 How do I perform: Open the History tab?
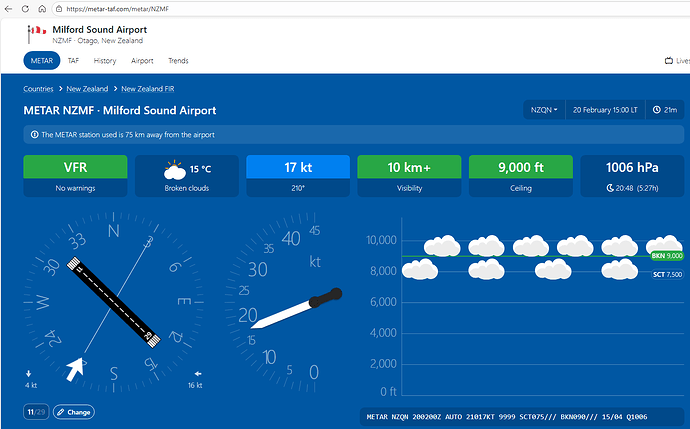tap(105, 61)
